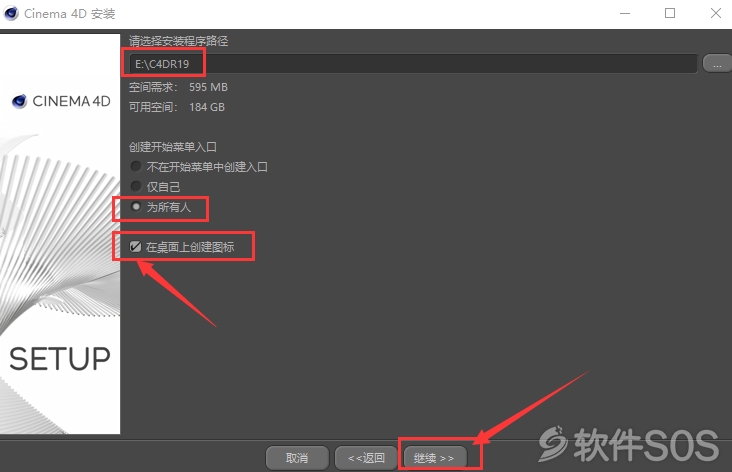Maximize the installer window
Image resolution: width=732 pixels, height=472 pixels.
click(670, 14)
